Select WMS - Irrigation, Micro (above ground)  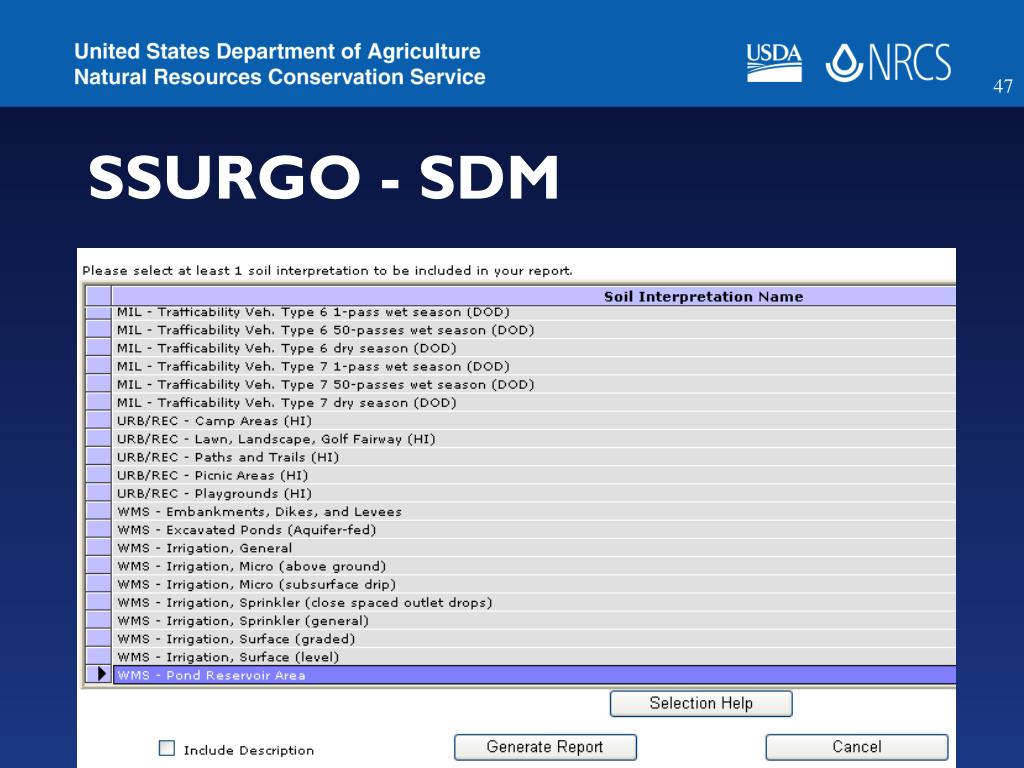pyautogui.click(x=534, y=566)
